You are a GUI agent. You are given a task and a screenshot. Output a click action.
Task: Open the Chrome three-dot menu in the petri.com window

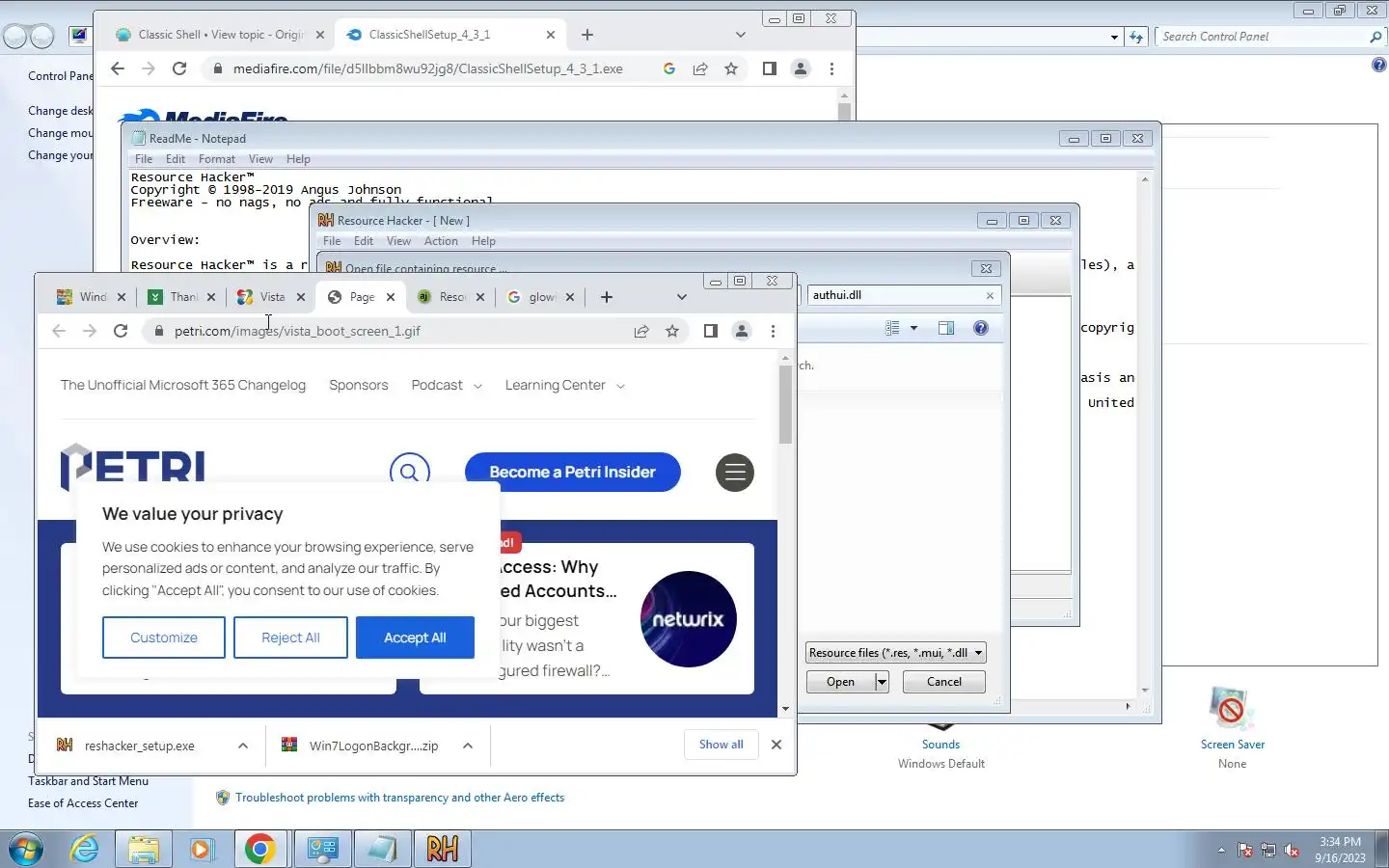tap(773, 331)
